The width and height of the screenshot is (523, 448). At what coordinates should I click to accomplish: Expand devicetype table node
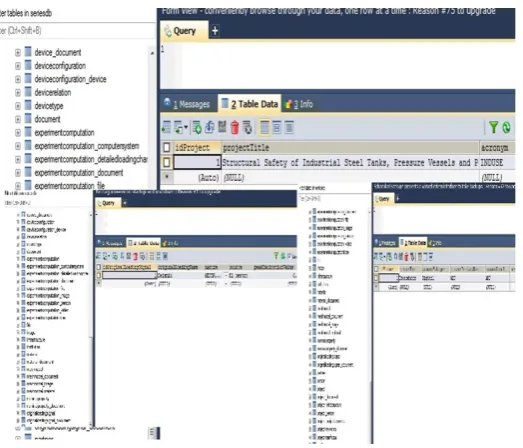(x=18, y=106)
